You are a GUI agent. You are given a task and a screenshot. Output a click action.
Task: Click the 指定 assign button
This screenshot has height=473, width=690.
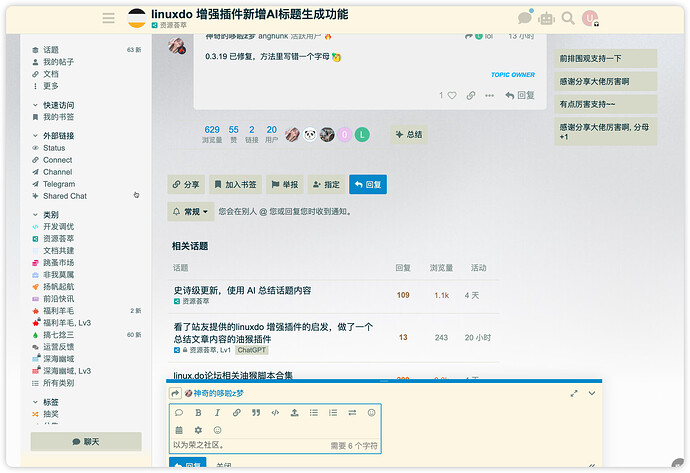(326, 184)
